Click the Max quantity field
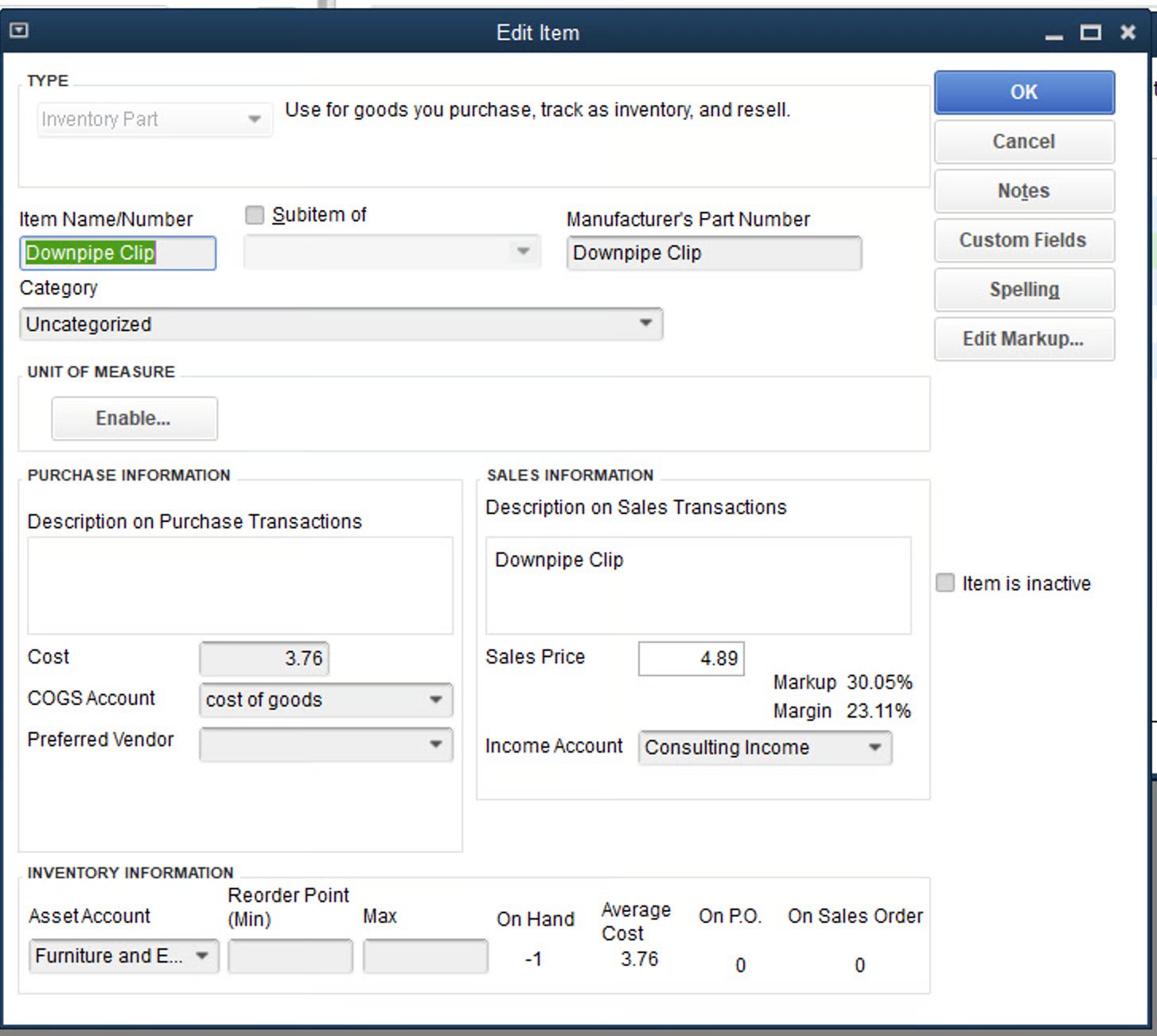The width and height of the screenshot is (1157, 1036). click(426, 956)
